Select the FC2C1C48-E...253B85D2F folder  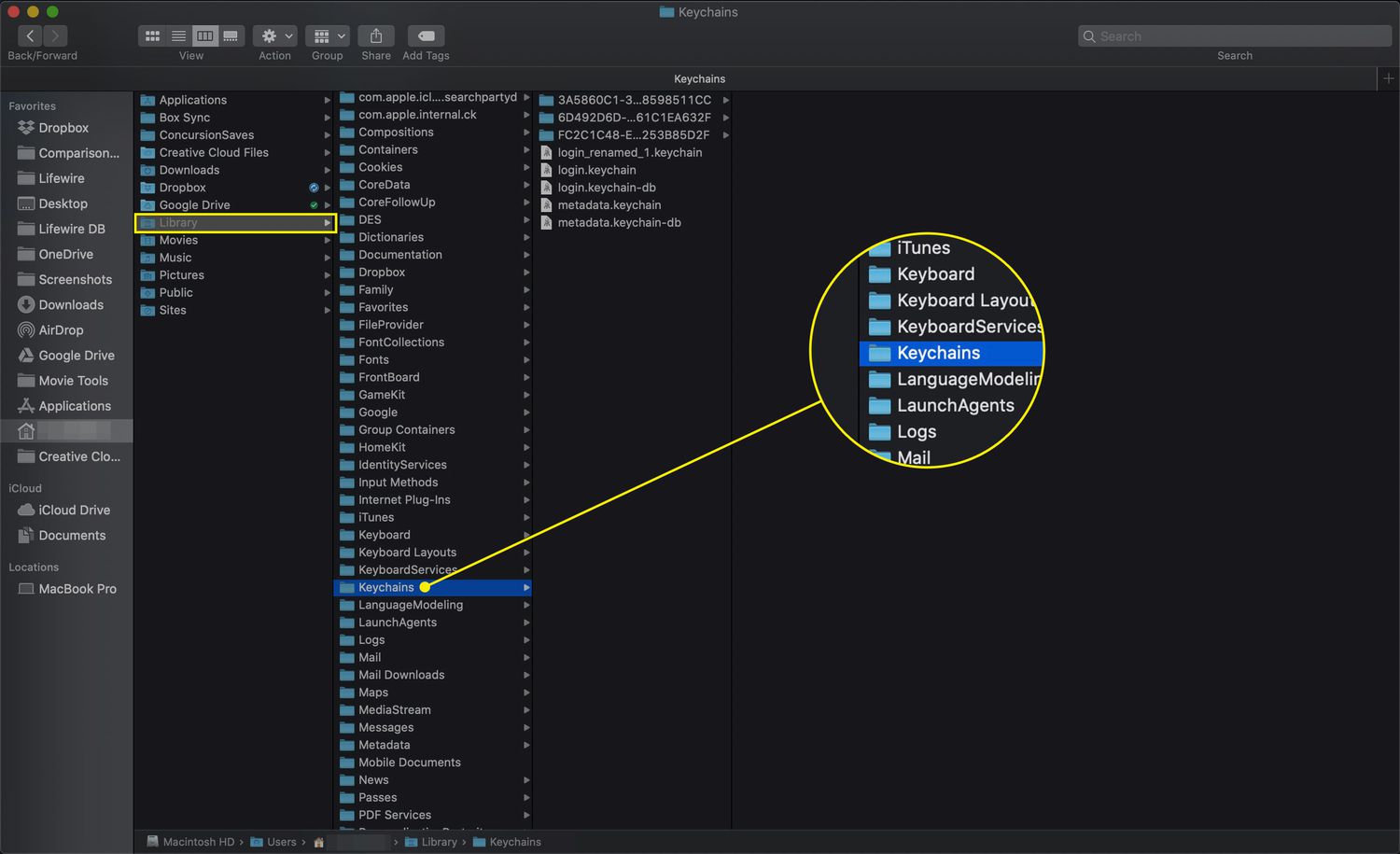pyautogui.click(x=633, y=134)
